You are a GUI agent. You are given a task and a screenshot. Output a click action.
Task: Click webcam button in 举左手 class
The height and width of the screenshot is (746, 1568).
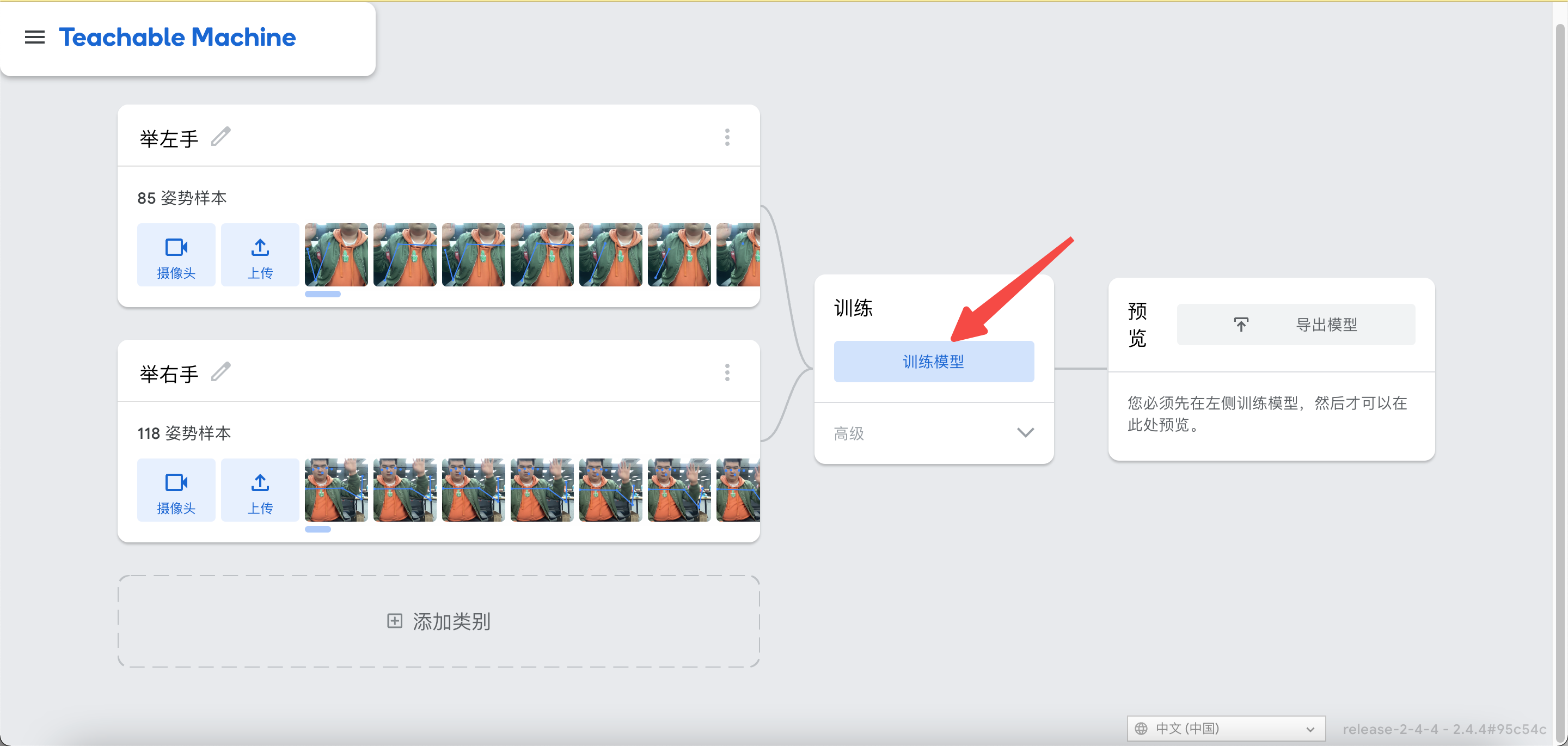(x=176, y=255)
